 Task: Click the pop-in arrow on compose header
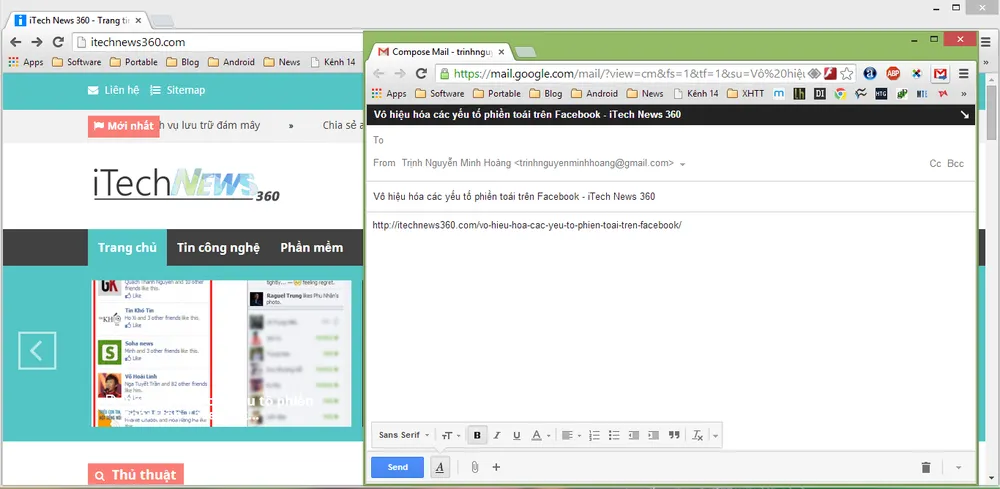click(965, 115)
